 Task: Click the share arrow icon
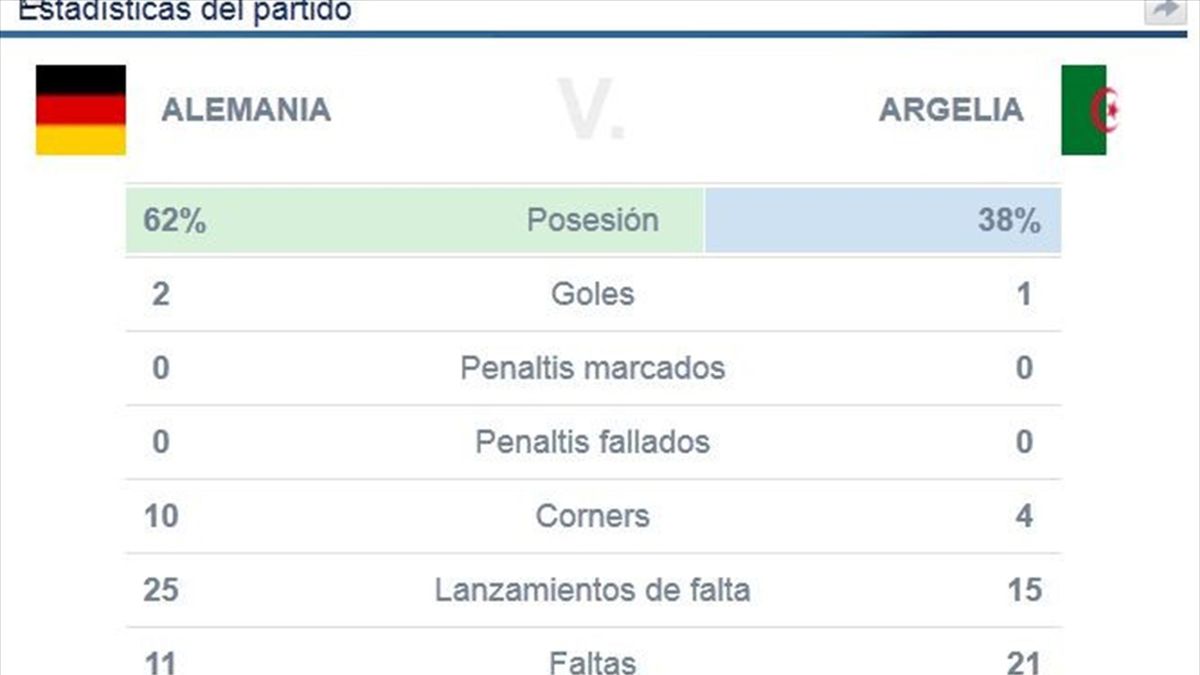coord(1165,10)
